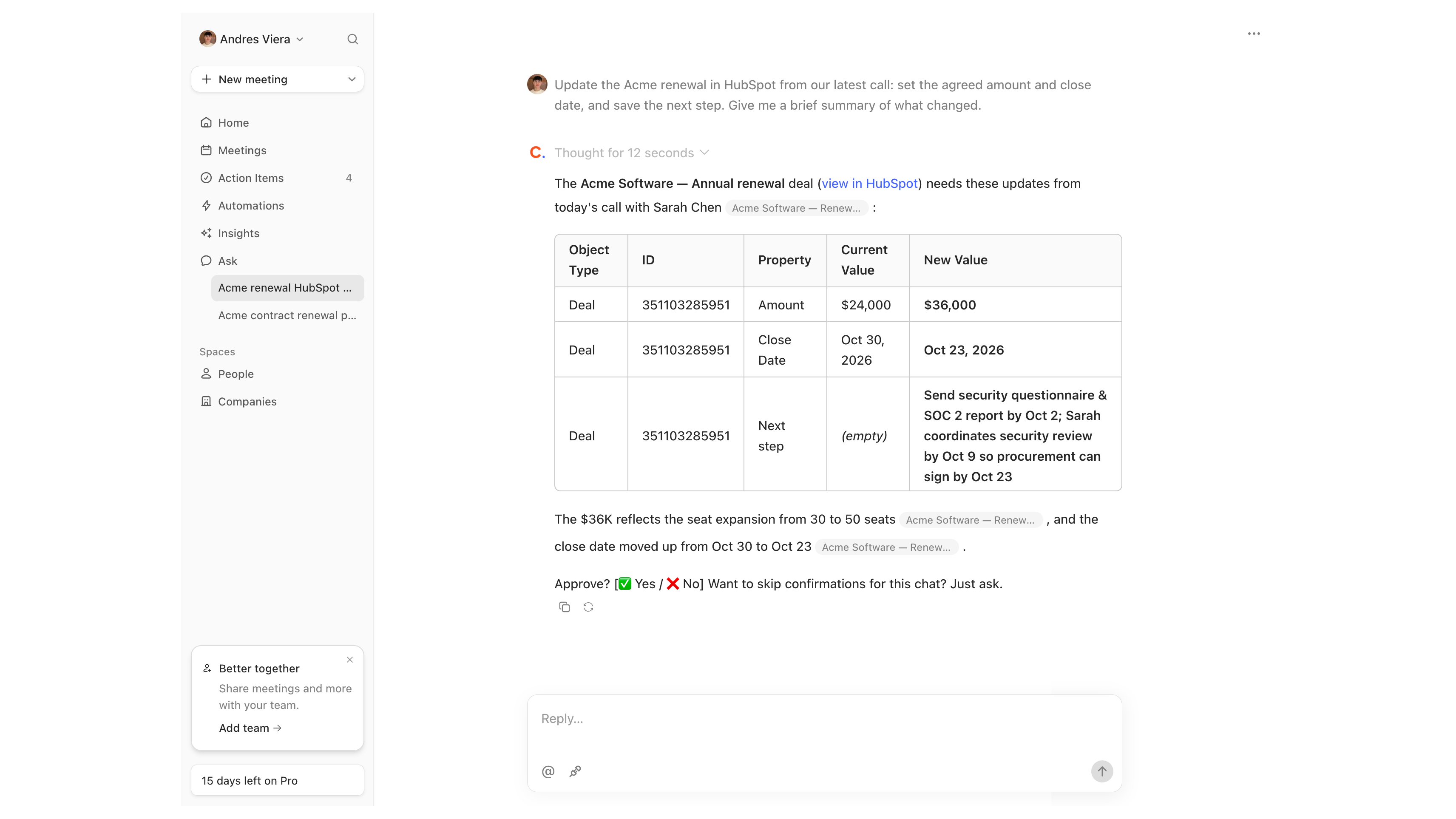Open citation chip after Oct 30 to Oct 23

pyautogui.click(x=886, y=547)
